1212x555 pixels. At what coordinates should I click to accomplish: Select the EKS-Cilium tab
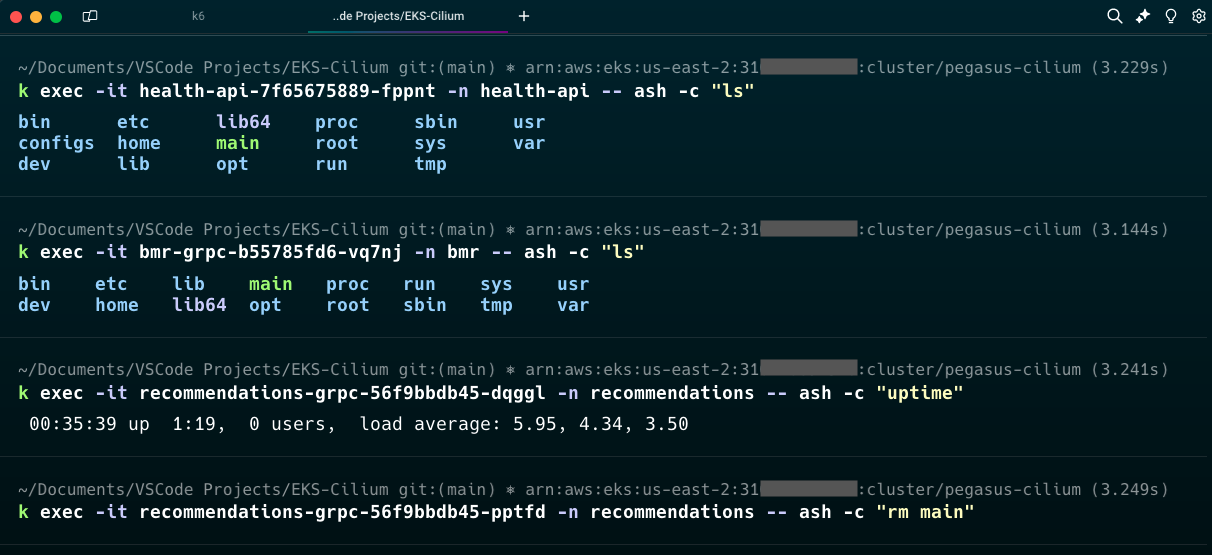pyautogui.click(x=398, y=16)
